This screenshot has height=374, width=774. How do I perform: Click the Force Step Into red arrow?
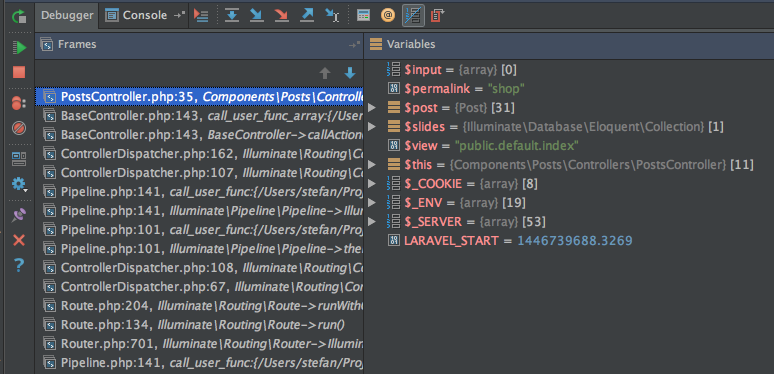(x=281, y=16)
